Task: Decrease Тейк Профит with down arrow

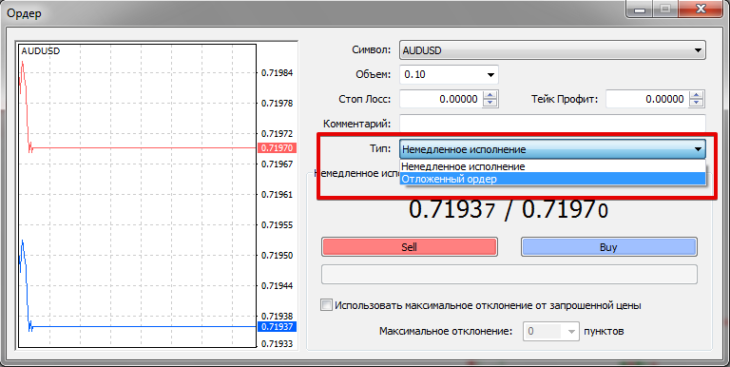Action: (x=696, y=103)
